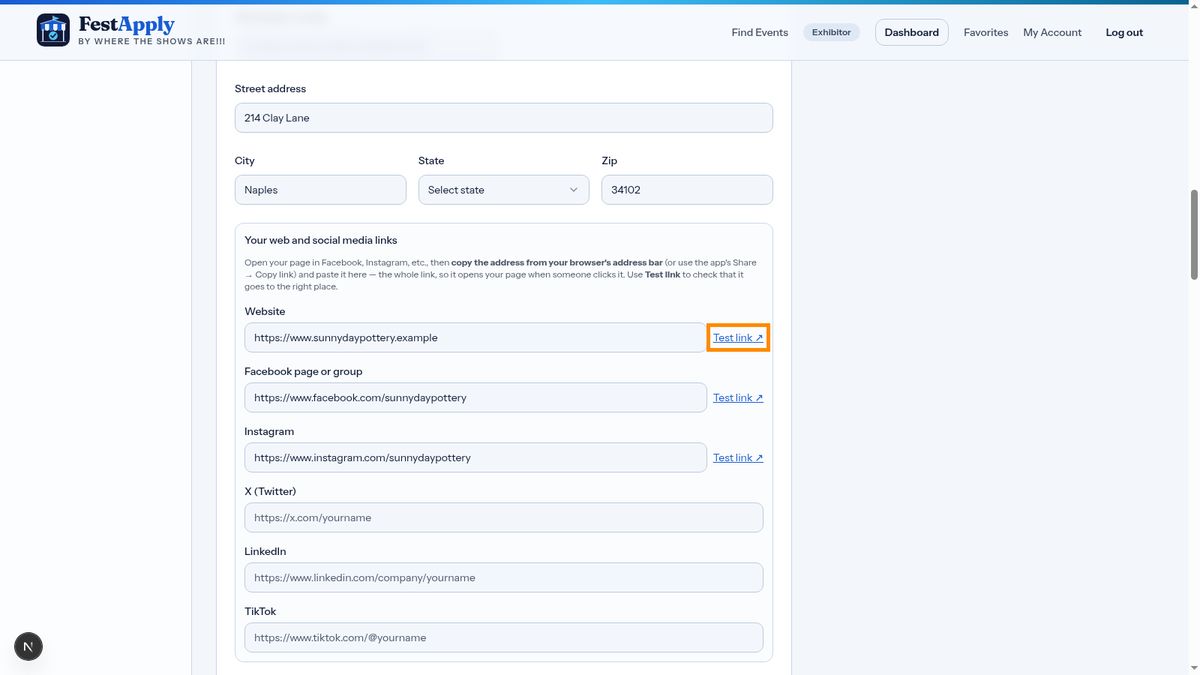This screenshot has width=1200, height=675.
Task: Log out of FestApply
Action: click(1124, 32)
